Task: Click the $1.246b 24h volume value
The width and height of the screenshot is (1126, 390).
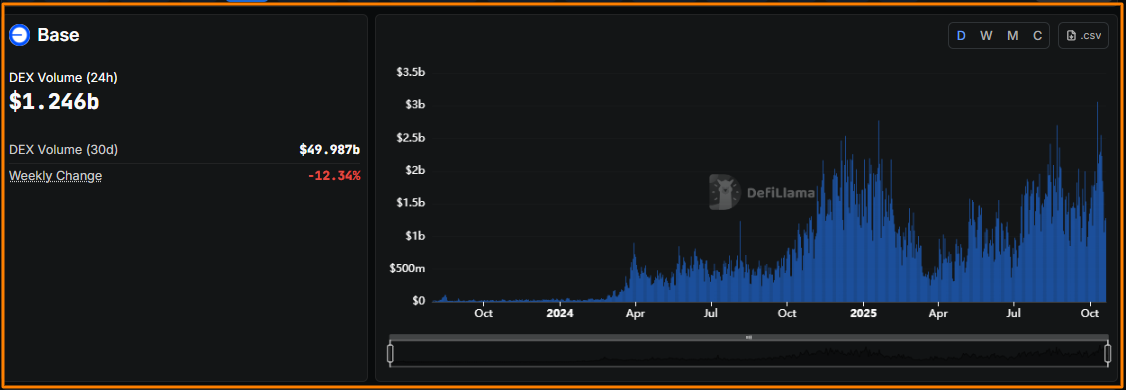Action: click(54, 102)
